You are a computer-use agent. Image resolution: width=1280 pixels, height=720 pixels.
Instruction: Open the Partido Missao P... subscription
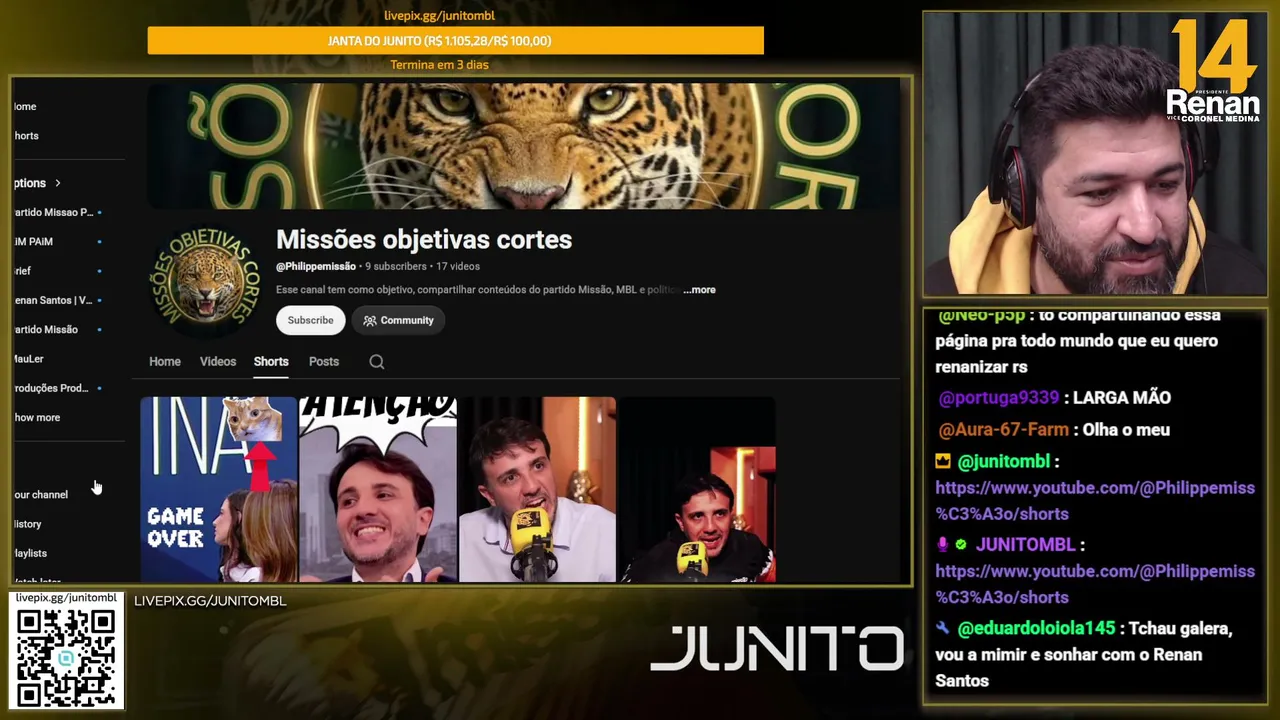(54, 213)
